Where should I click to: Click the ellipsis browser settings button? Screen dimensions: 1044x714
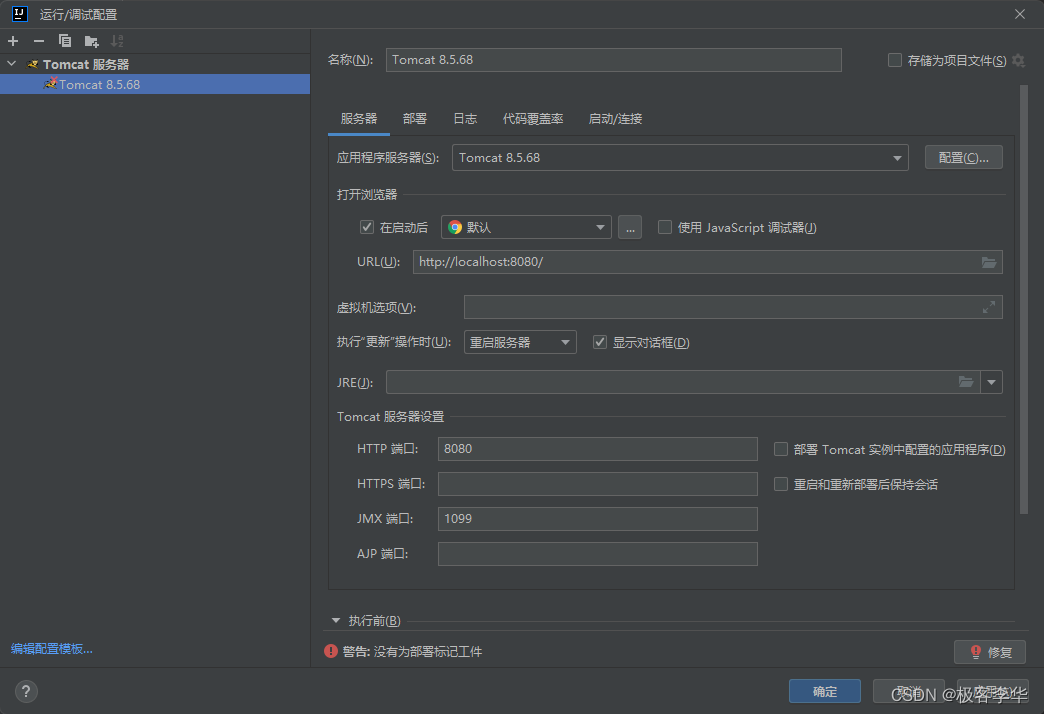pos(630,227)
